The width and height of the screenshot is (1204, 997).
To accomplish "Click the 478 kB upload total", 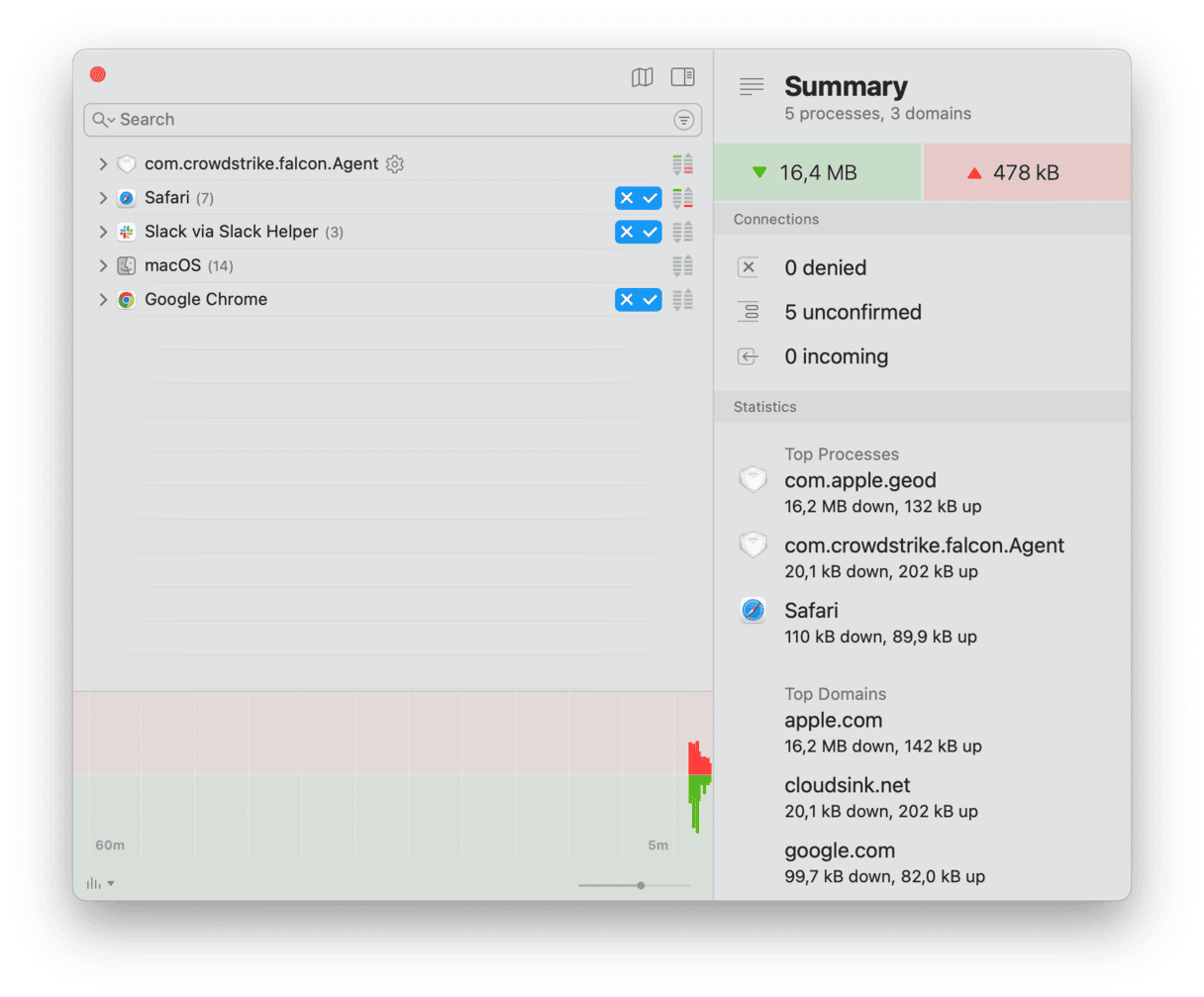I will (1027, 172).
